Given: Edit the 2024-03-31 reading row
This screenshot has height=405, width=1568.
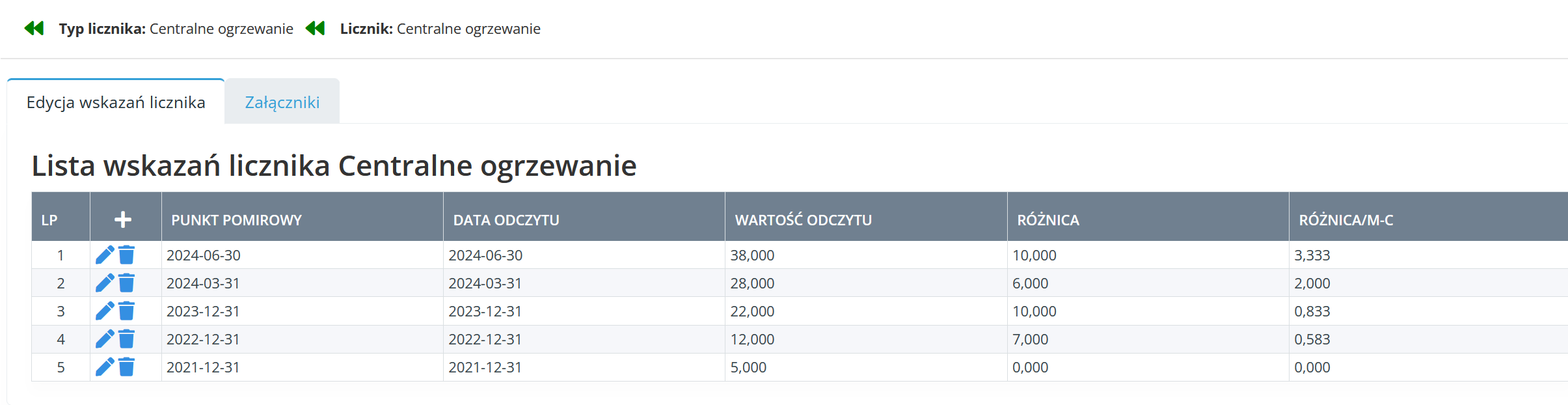Looking at the screenshot, I should pos(105,283).
